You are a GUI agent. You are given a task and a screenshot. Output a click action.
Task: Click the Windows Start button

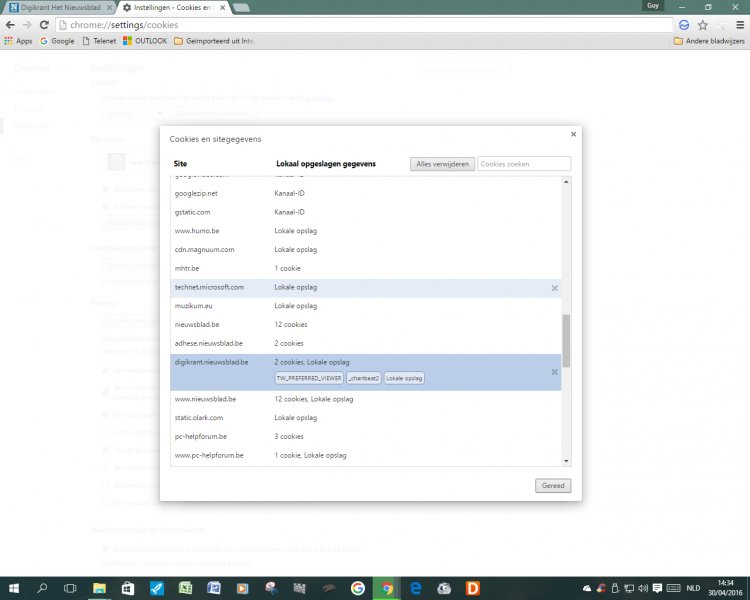[x=14, y=588]
